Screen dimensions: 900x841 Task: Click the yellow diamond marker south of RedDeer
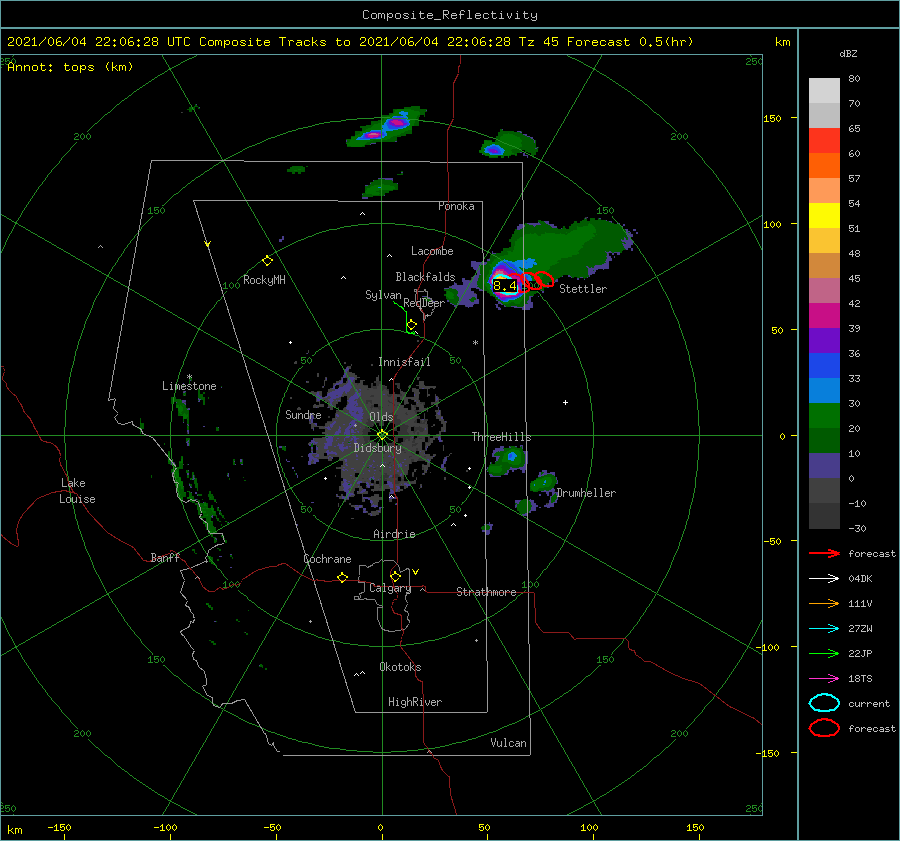[x=412, y=326]
